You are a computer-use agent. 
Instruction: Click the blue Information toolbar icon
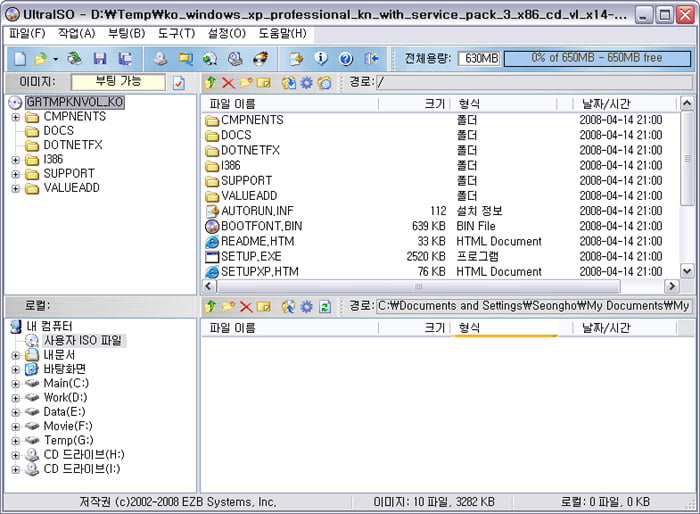coord(321,58)
